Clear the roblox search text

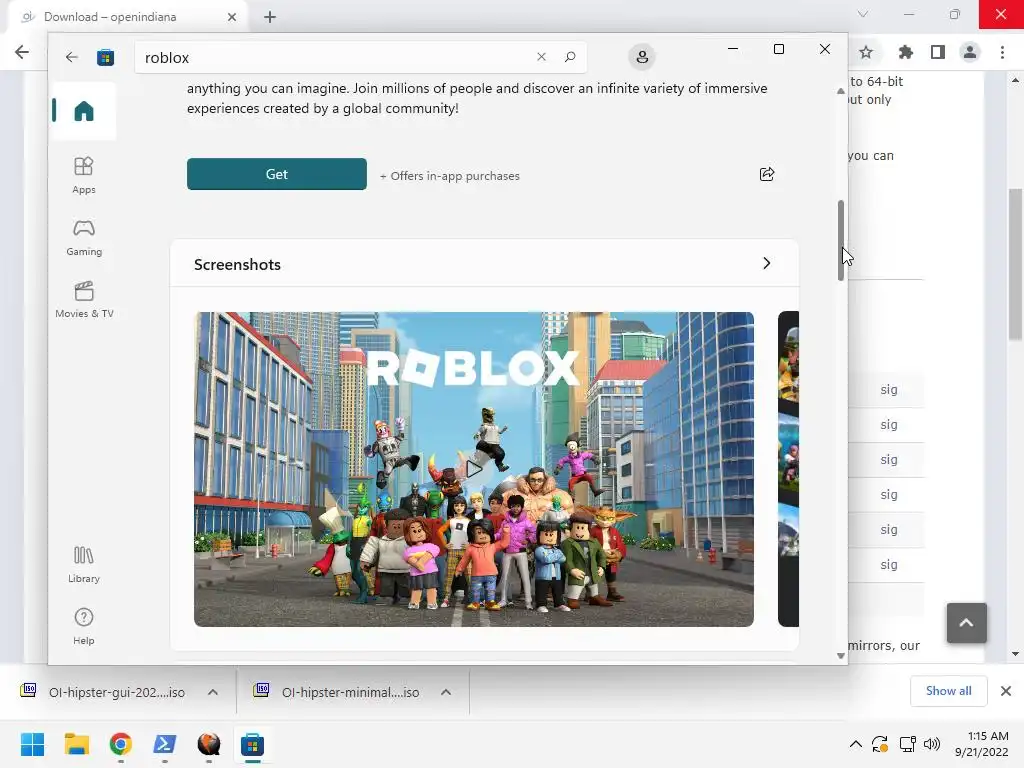point(541,57)
